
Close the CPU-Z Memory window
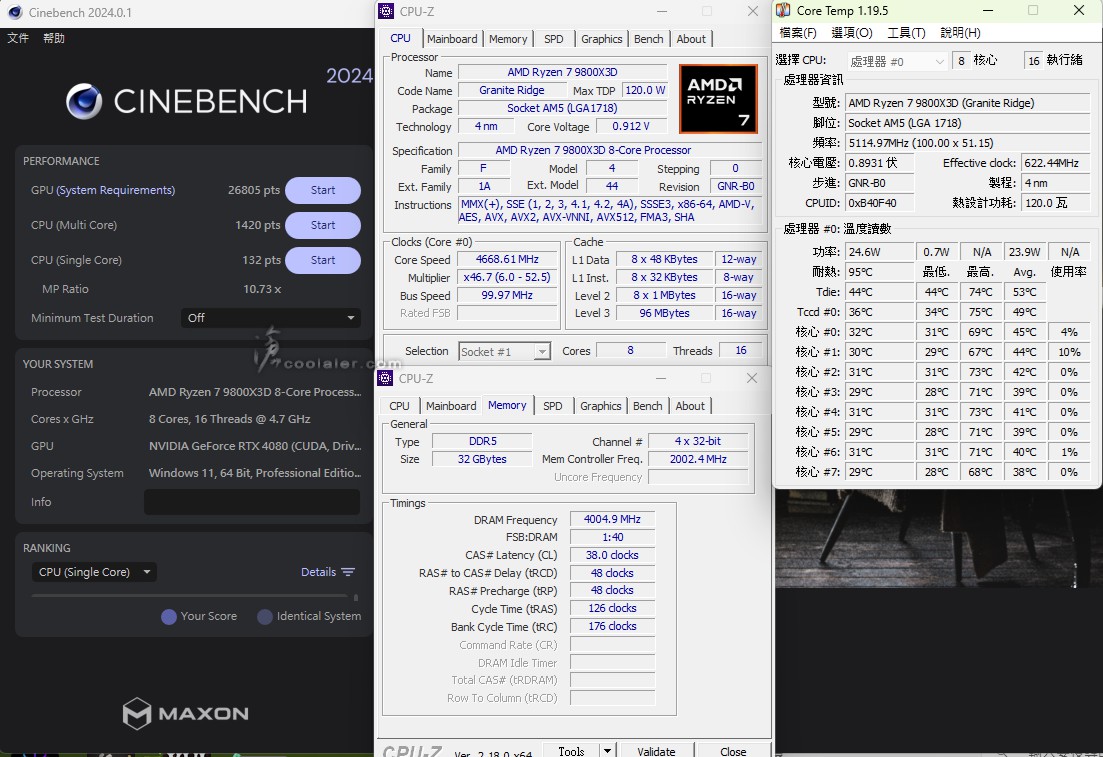[x=752, y=378]
